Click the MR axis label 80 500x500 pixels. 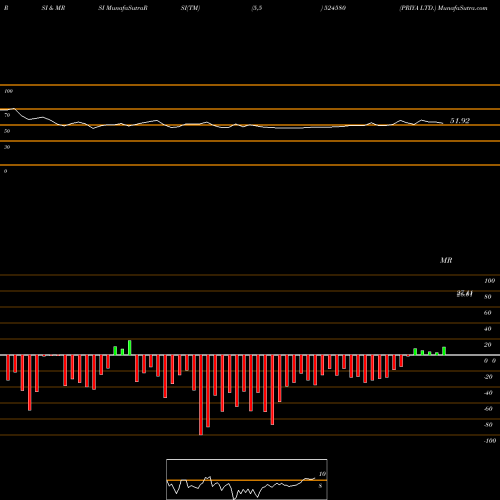[x=488, y=297]
